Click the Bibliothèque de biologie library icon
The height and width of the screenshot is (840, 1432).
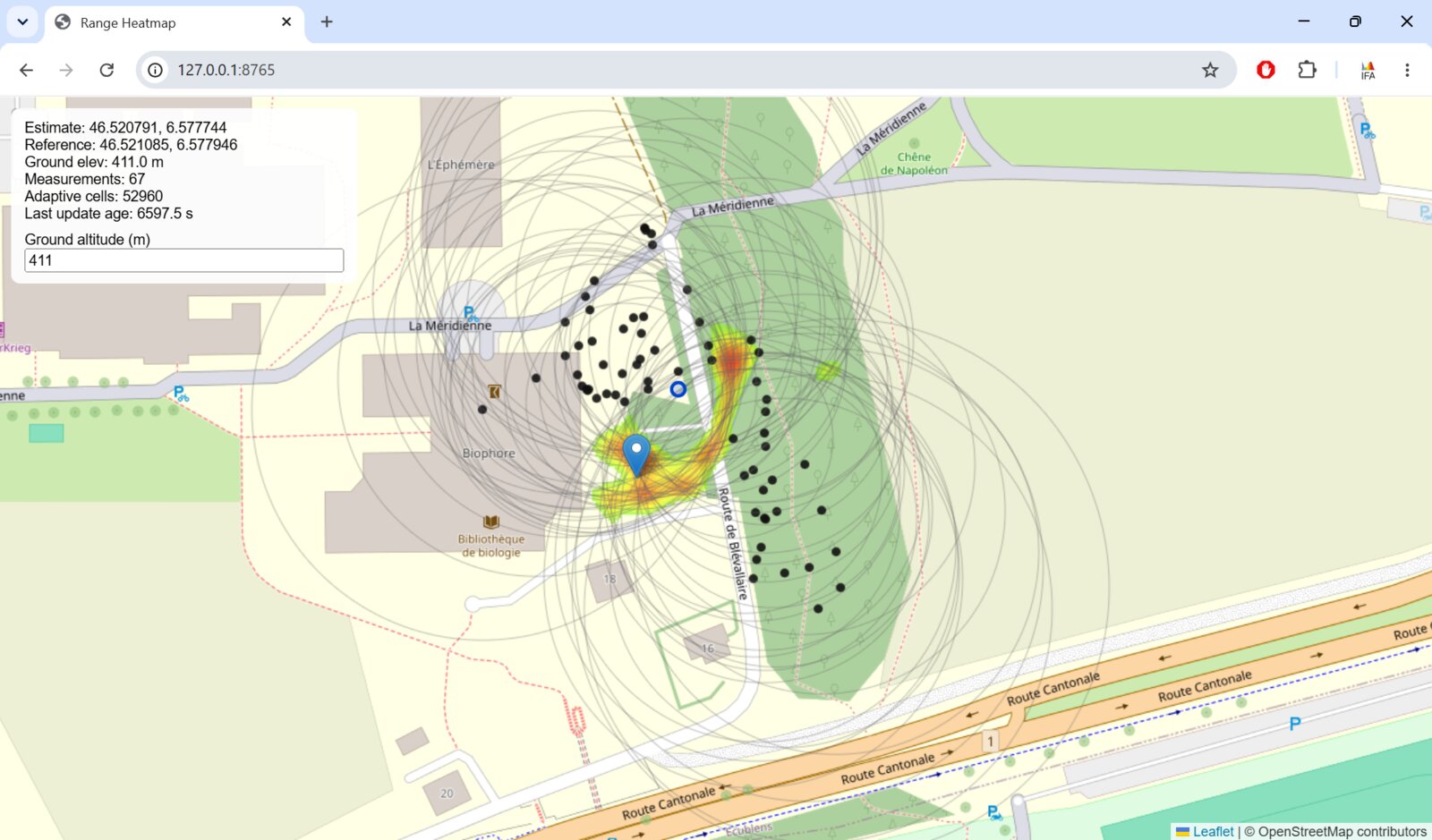[490, 522]
